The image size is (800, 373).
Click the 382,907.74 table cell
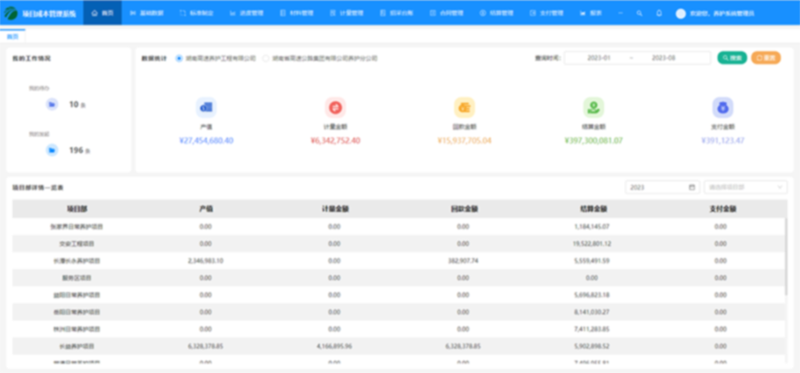pyautogui.click(x=463, y=261)
